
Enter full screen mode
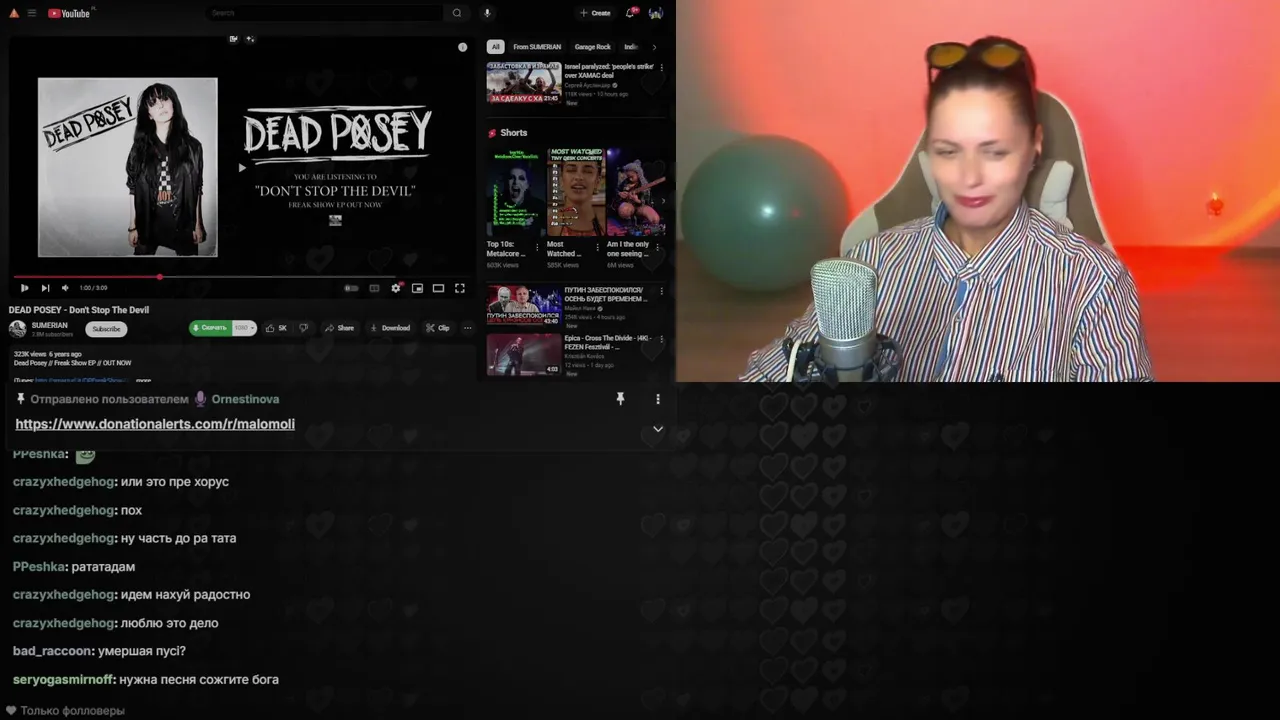click(x=460, y=288)
